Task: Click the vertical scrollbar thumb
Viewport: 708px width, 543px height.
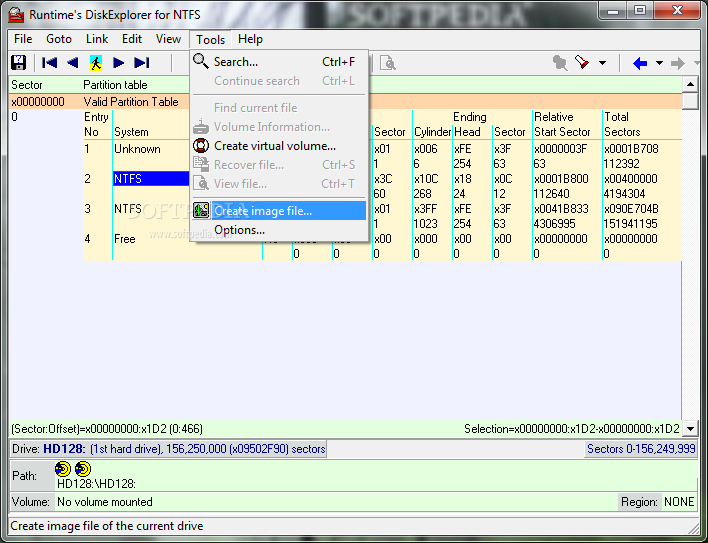Action: tap(690, 101)
